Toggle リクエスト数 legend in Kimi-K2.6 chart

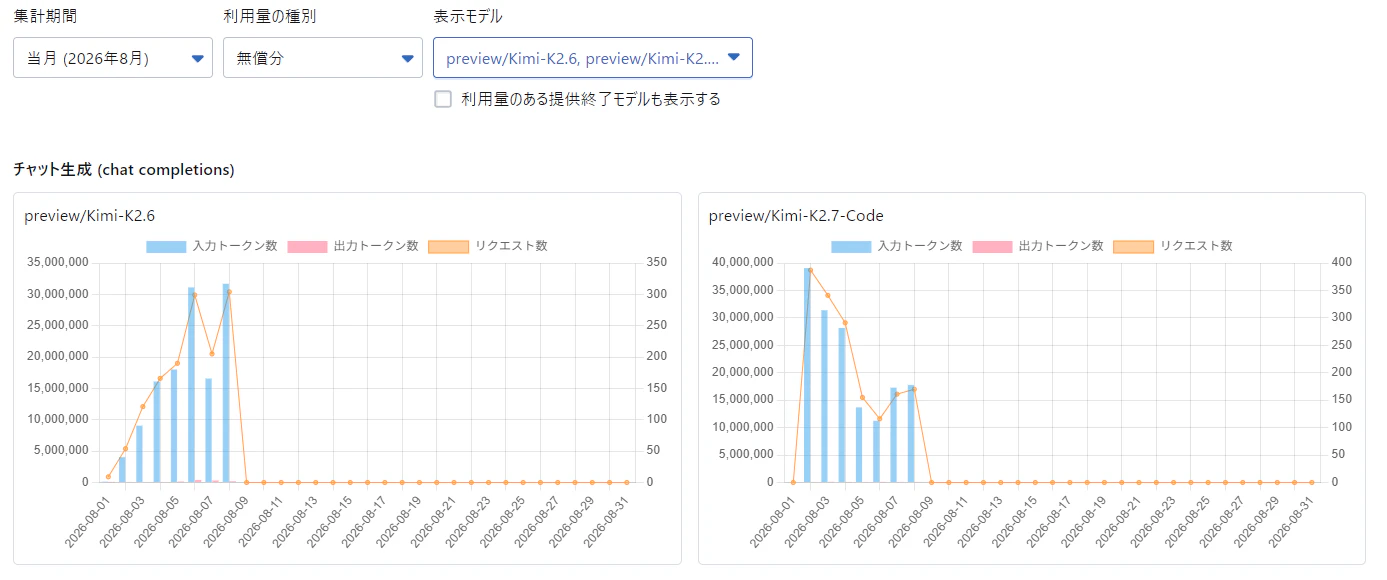click(x=488, y=246)
